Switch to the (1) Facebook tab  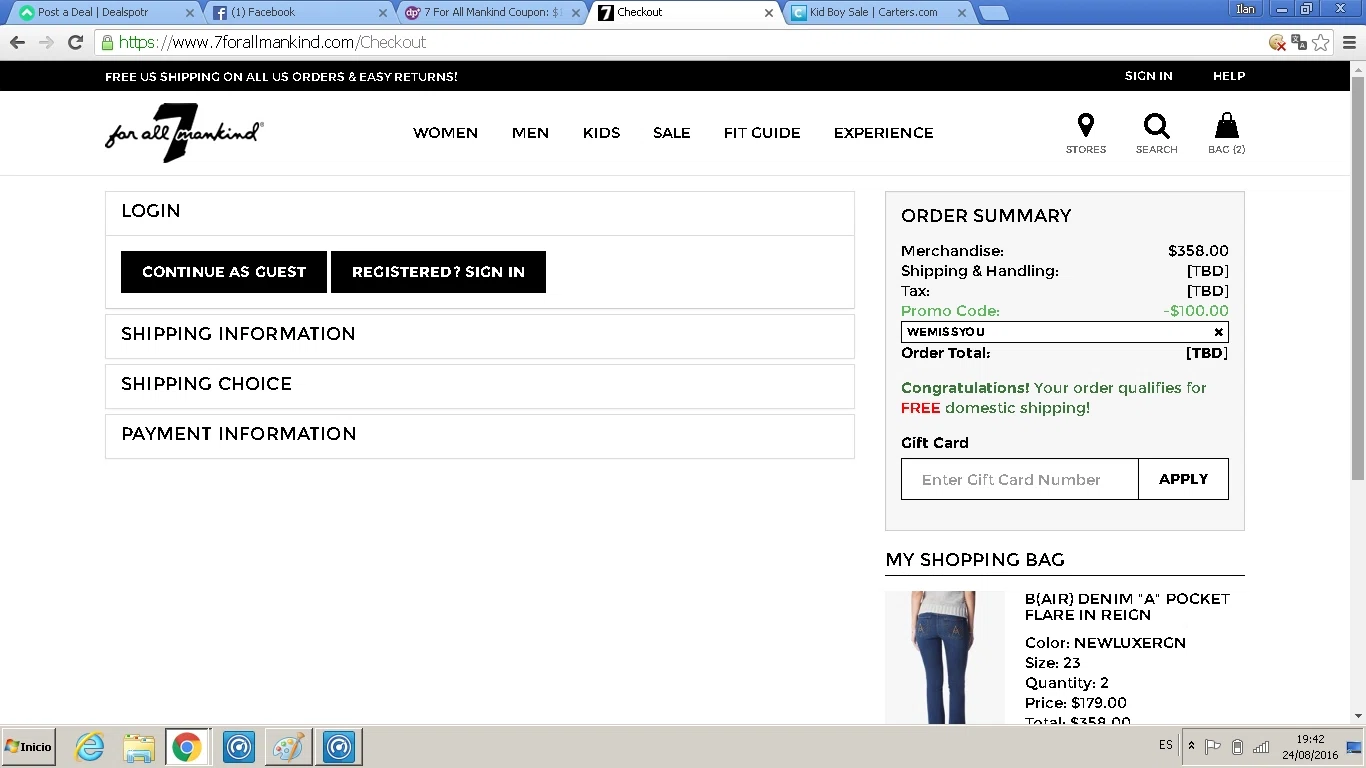point(297,13)
